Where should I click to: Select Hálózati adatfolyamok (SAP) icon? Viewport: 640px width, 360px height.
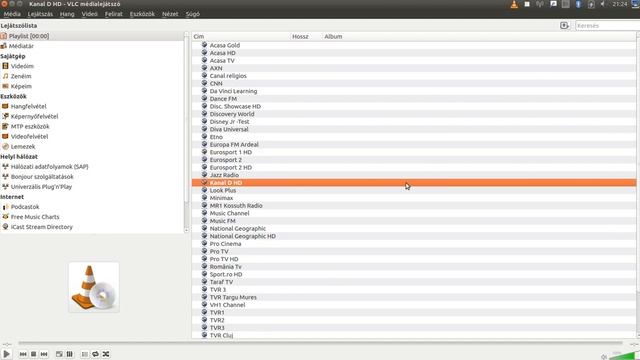coord(5,167)
